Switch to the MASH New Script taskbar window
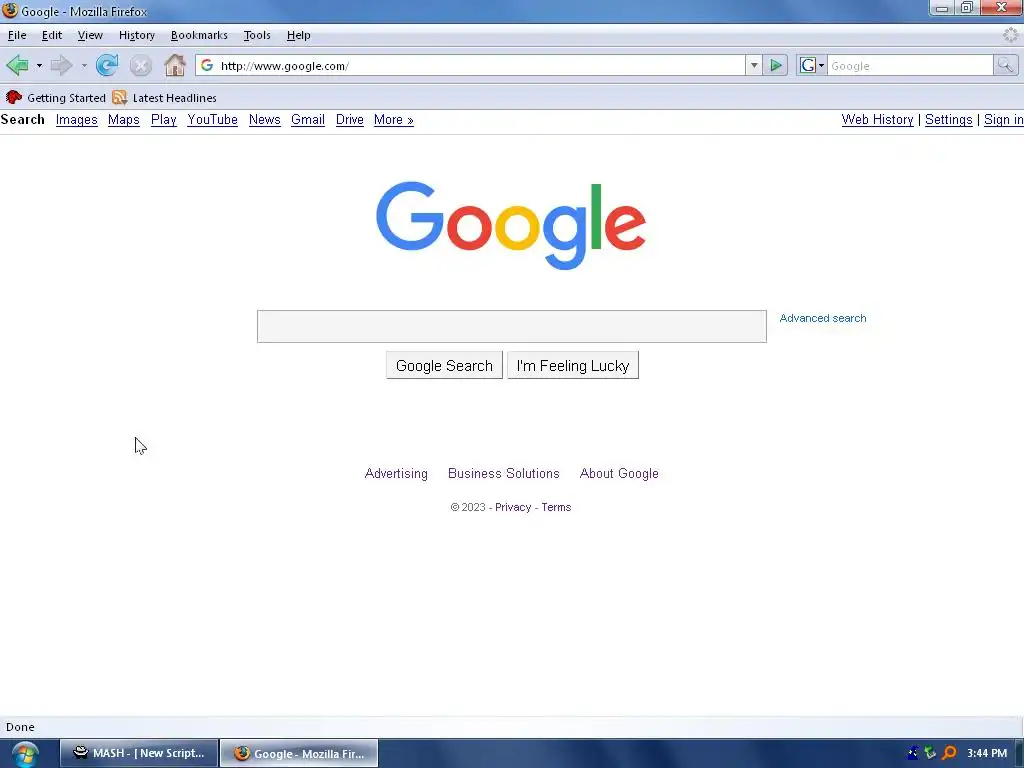Image resolution: width=1024 pixels, height=768 pixels. (x=139, y=754)
